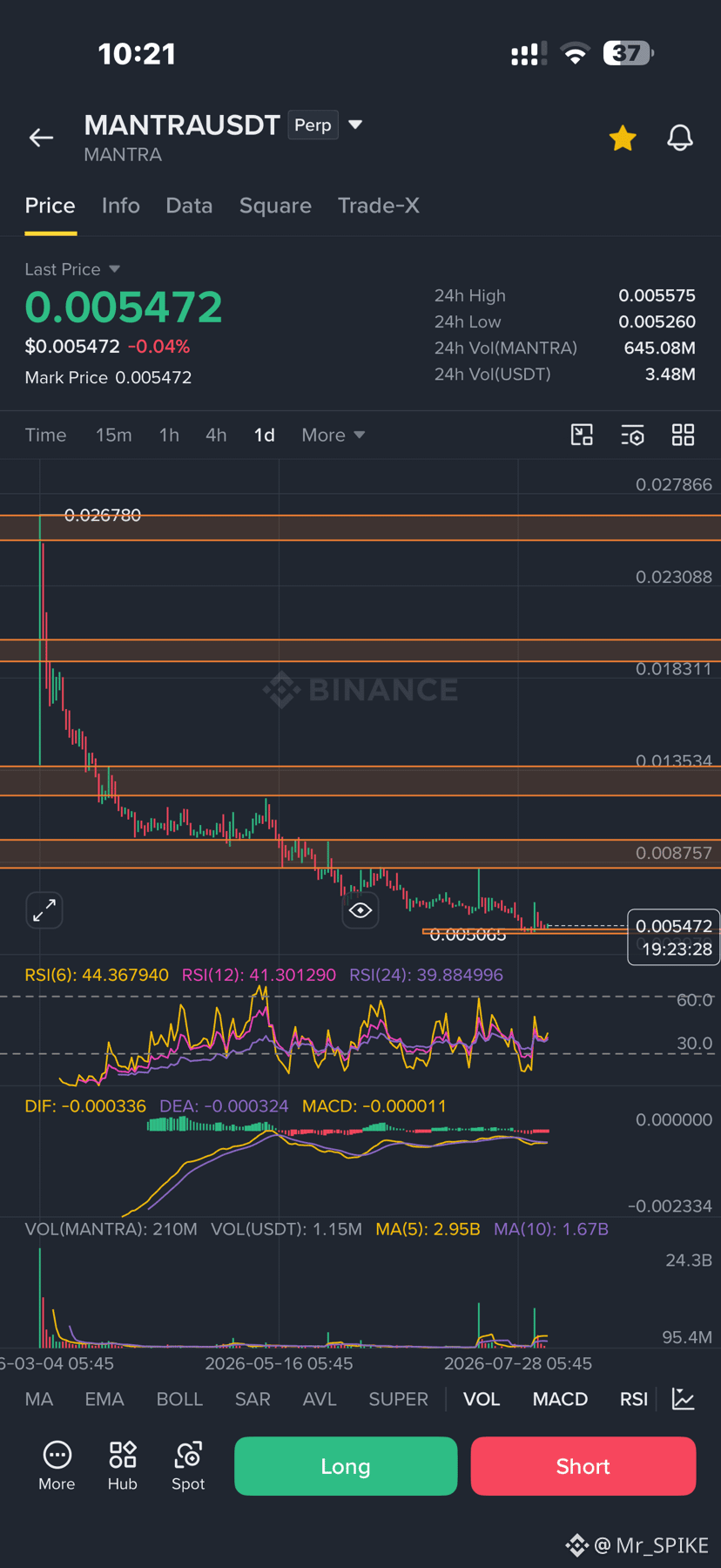Open the Data tab
Screen dimensions: 721x1568
click(x=189, y=206)
